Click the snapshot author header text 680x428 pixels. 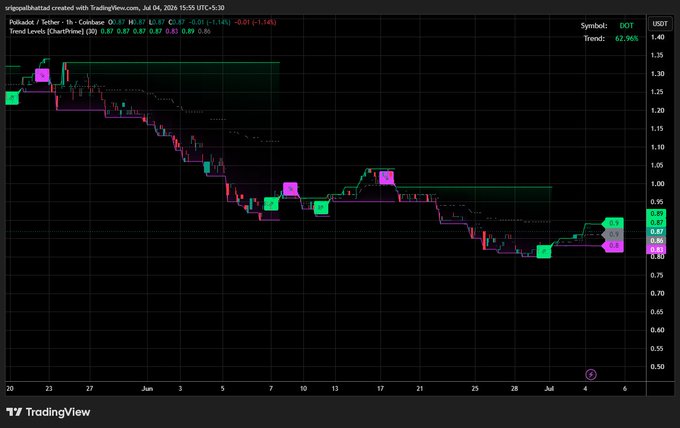pyautogui.click(x=115, y=8)
